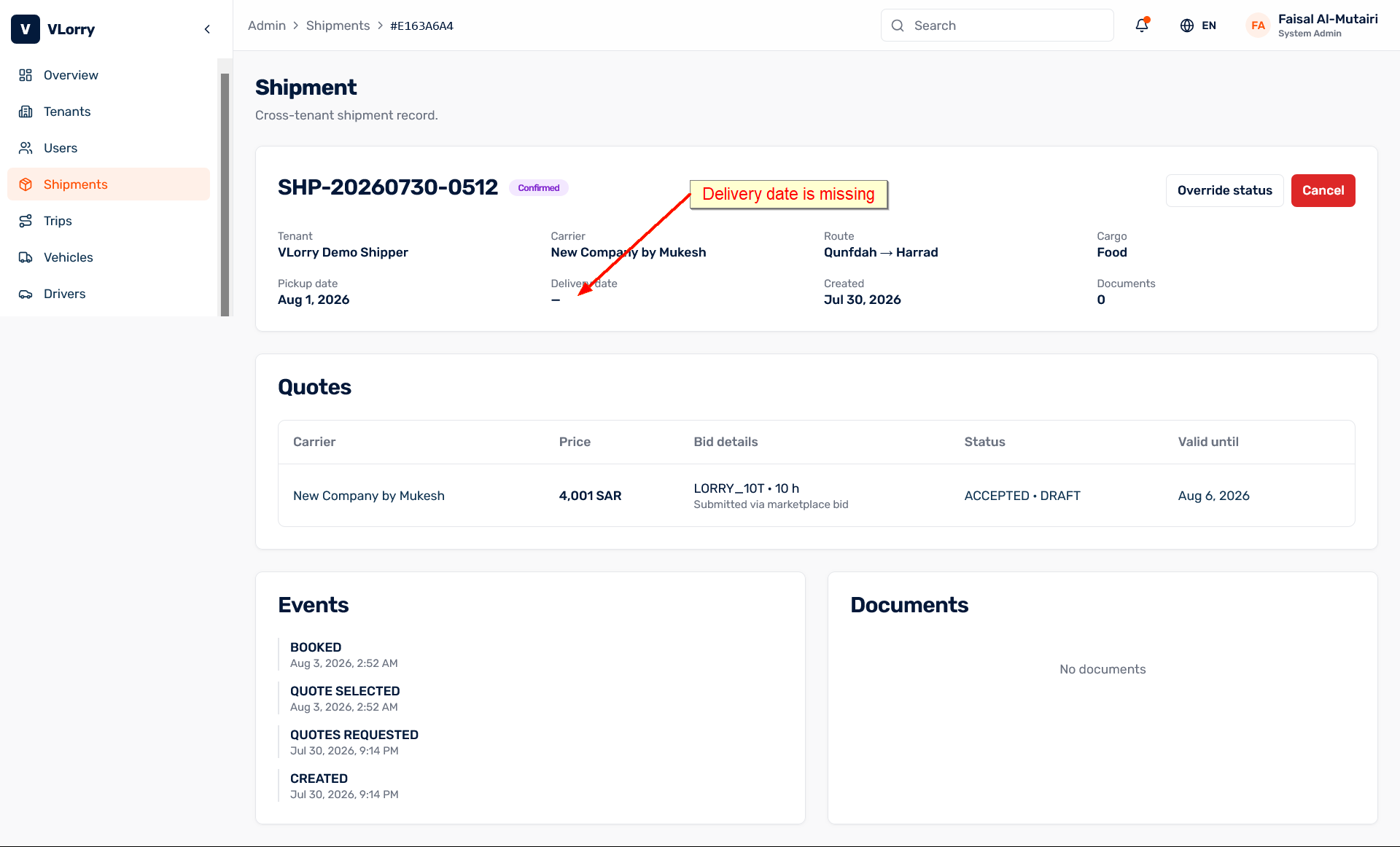The height and width of the screenshot is (847, 1400).
Task: Click the #E163A6A4 breadcrumb
Action: (421, 26)
